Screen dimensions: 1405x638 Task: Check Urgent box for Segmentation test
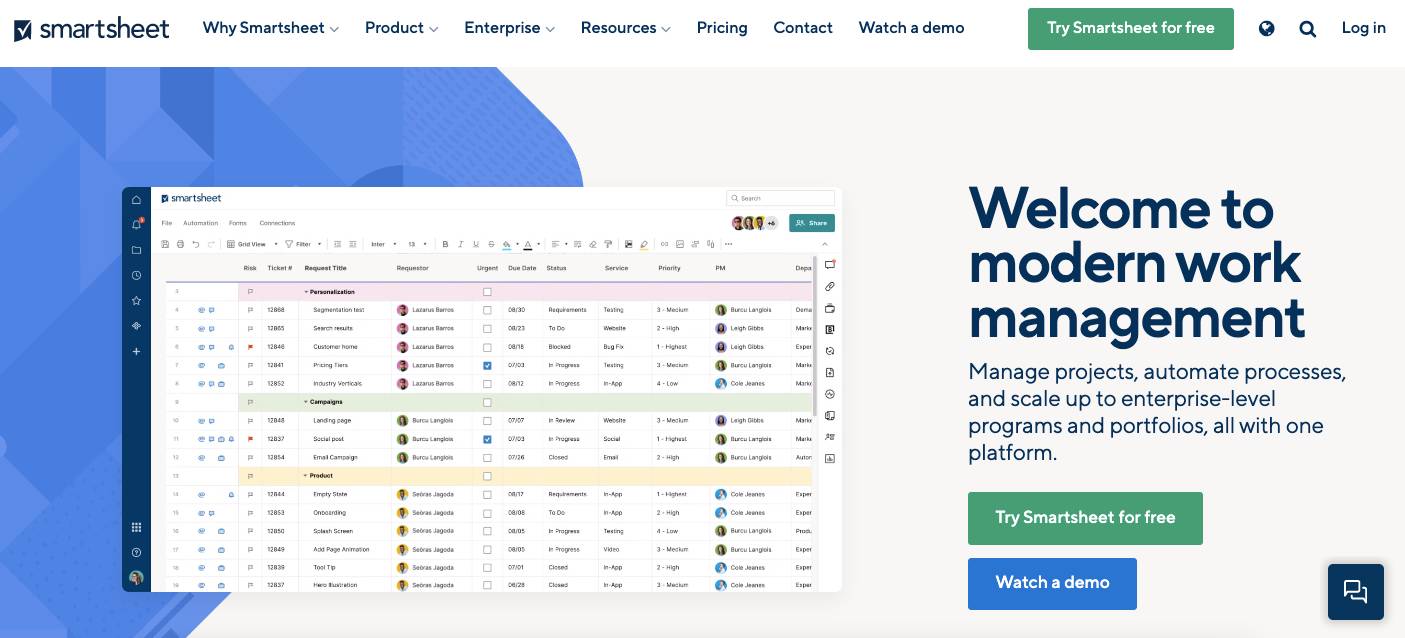pos(487,310)
